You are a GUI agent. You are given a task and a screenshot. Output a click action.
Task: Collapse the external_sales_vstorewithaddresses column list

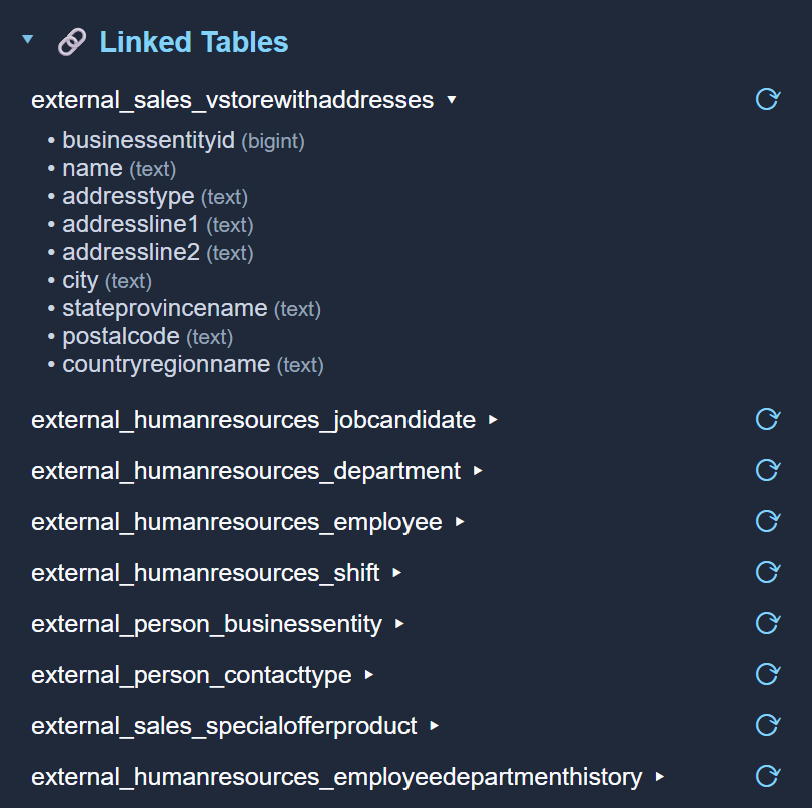pyautogui.click(x=451, y=100)
